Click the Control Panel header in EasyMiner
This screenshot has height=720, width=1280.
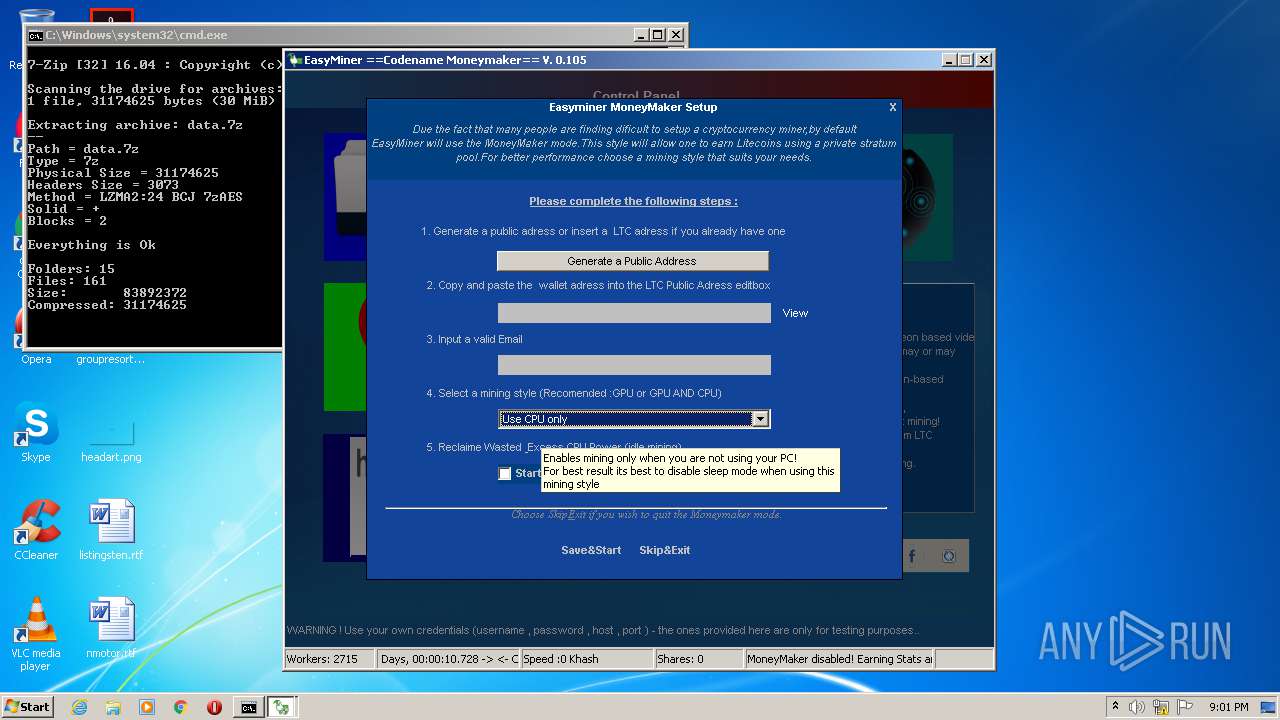tap(636, 96)
